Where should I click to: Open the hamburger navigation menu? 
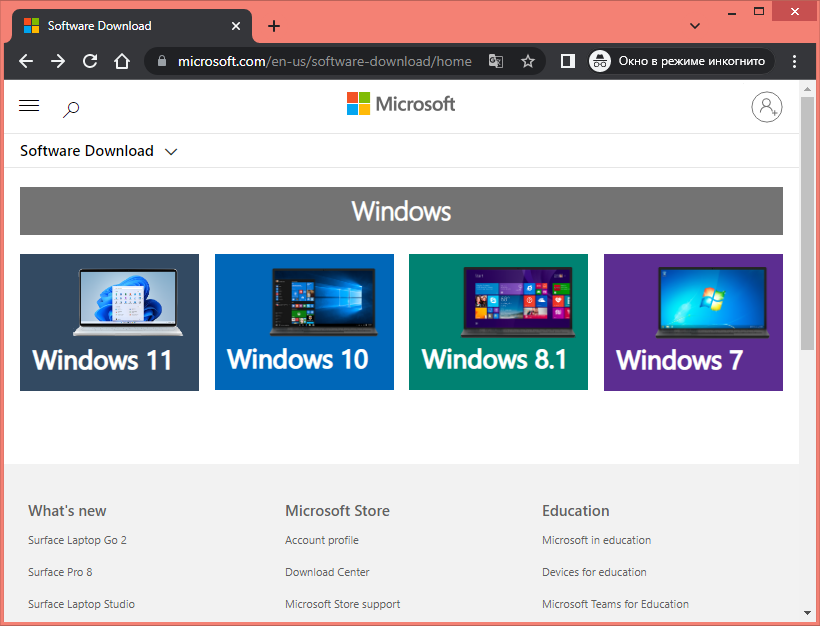(x=29, y=106)
